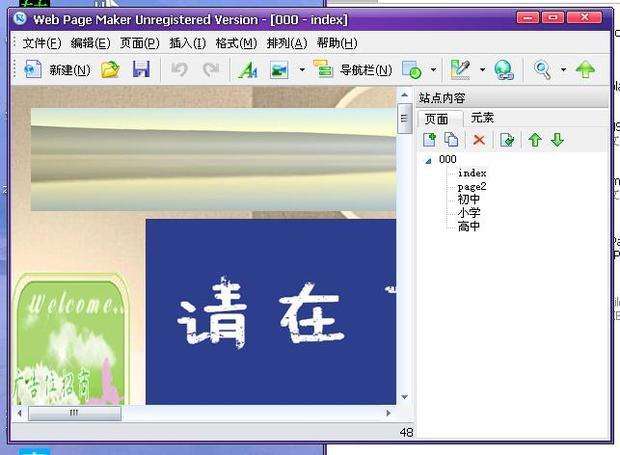Click the New (新建) page icon

[33, 70]
